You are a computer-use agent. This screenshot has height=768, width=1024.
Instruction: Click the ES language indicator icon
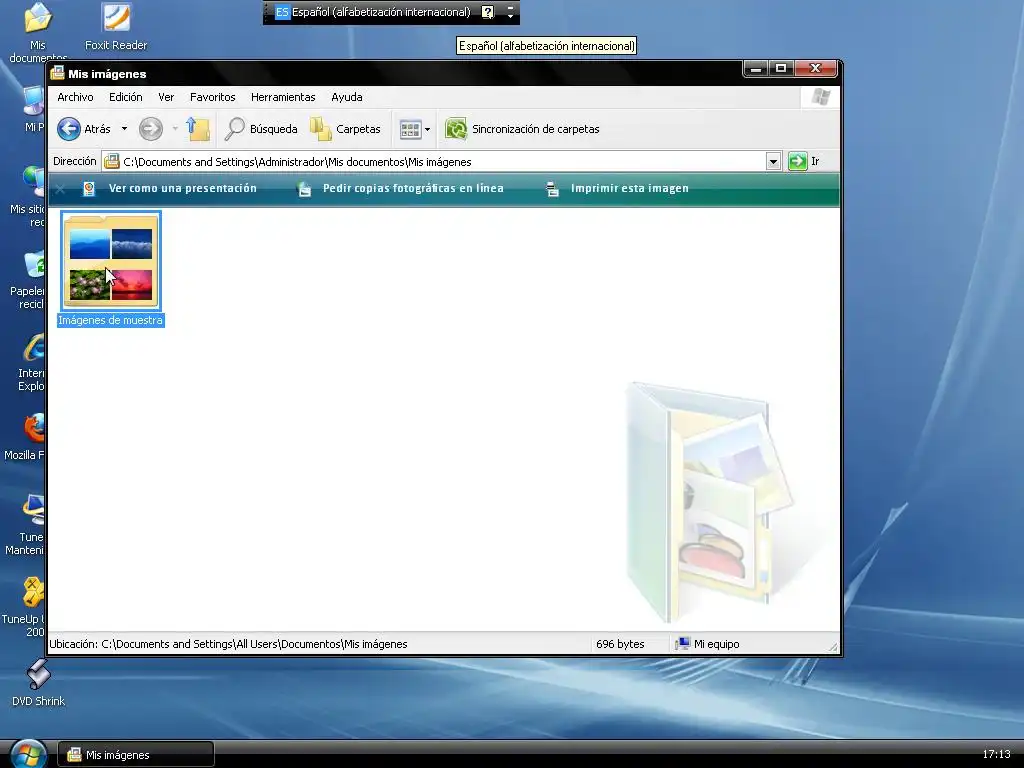(x=282, y=12)
